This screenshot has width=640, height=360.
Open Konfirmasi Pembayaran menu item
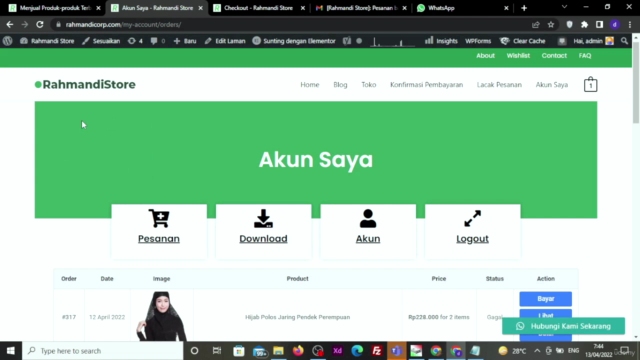(x=427, y=84)
